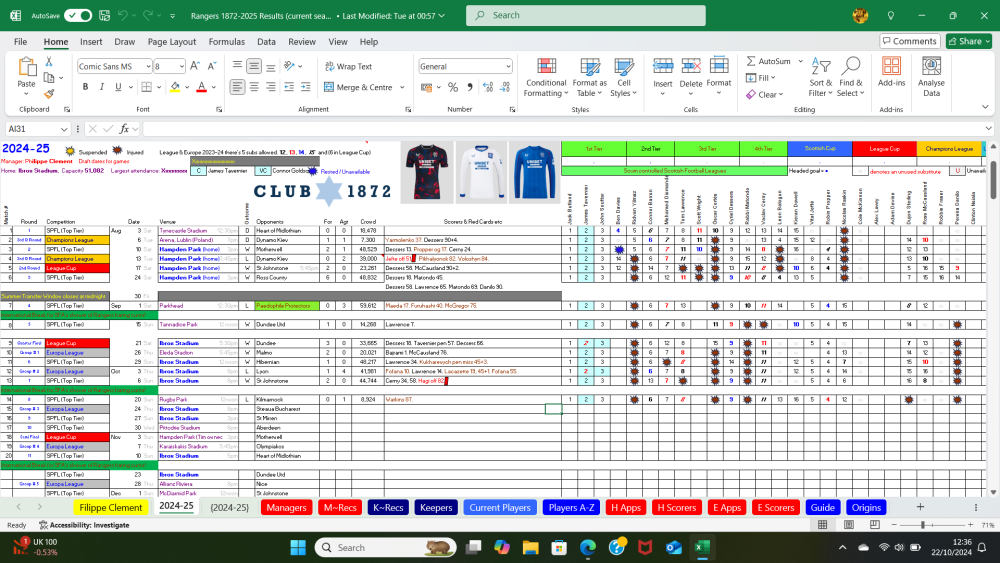Open Microsoft Edge from taskbar

(x=588, y=547)
